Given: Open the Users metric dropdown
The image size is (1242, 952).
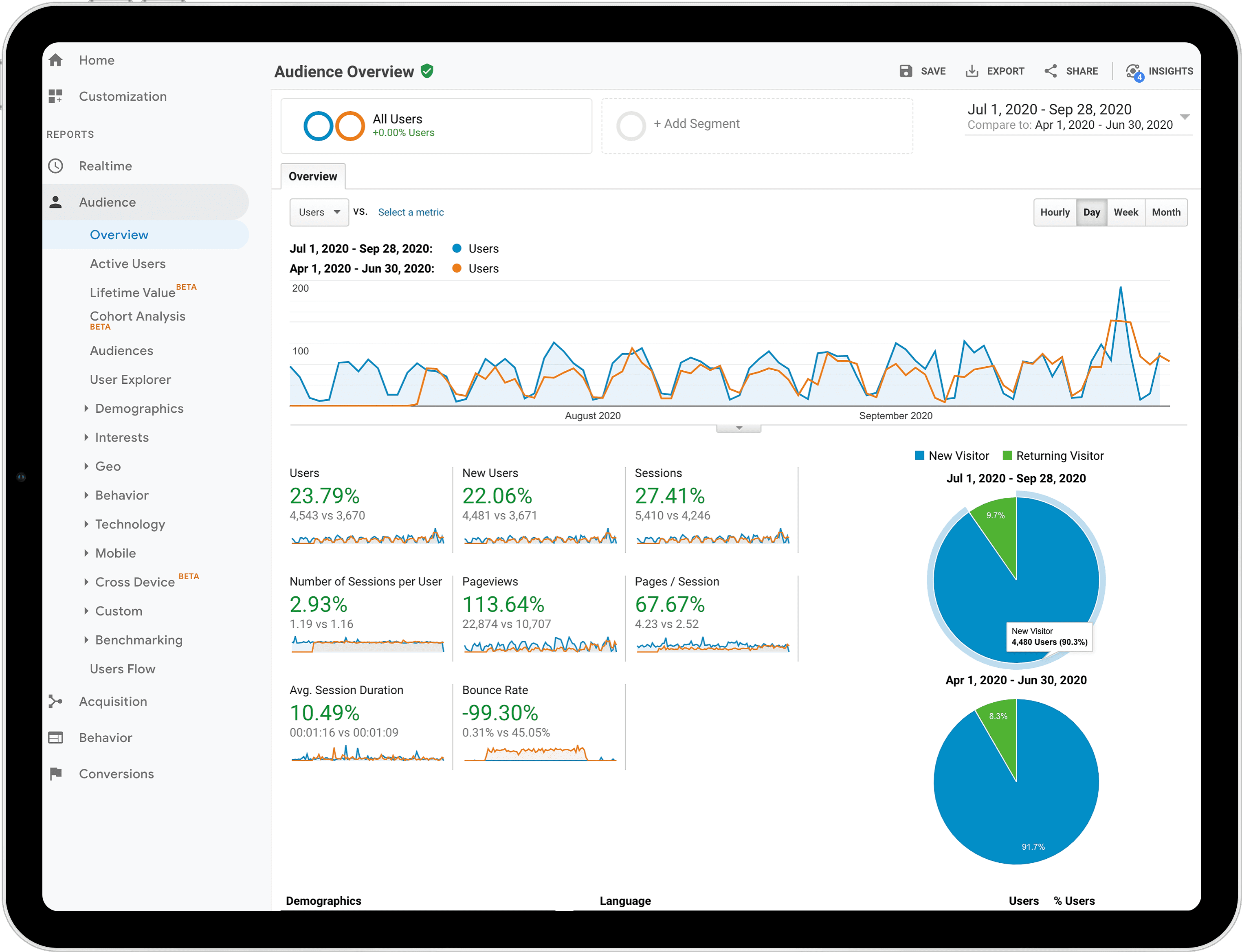Looking at the screenshot, I should tap(319, 213).
